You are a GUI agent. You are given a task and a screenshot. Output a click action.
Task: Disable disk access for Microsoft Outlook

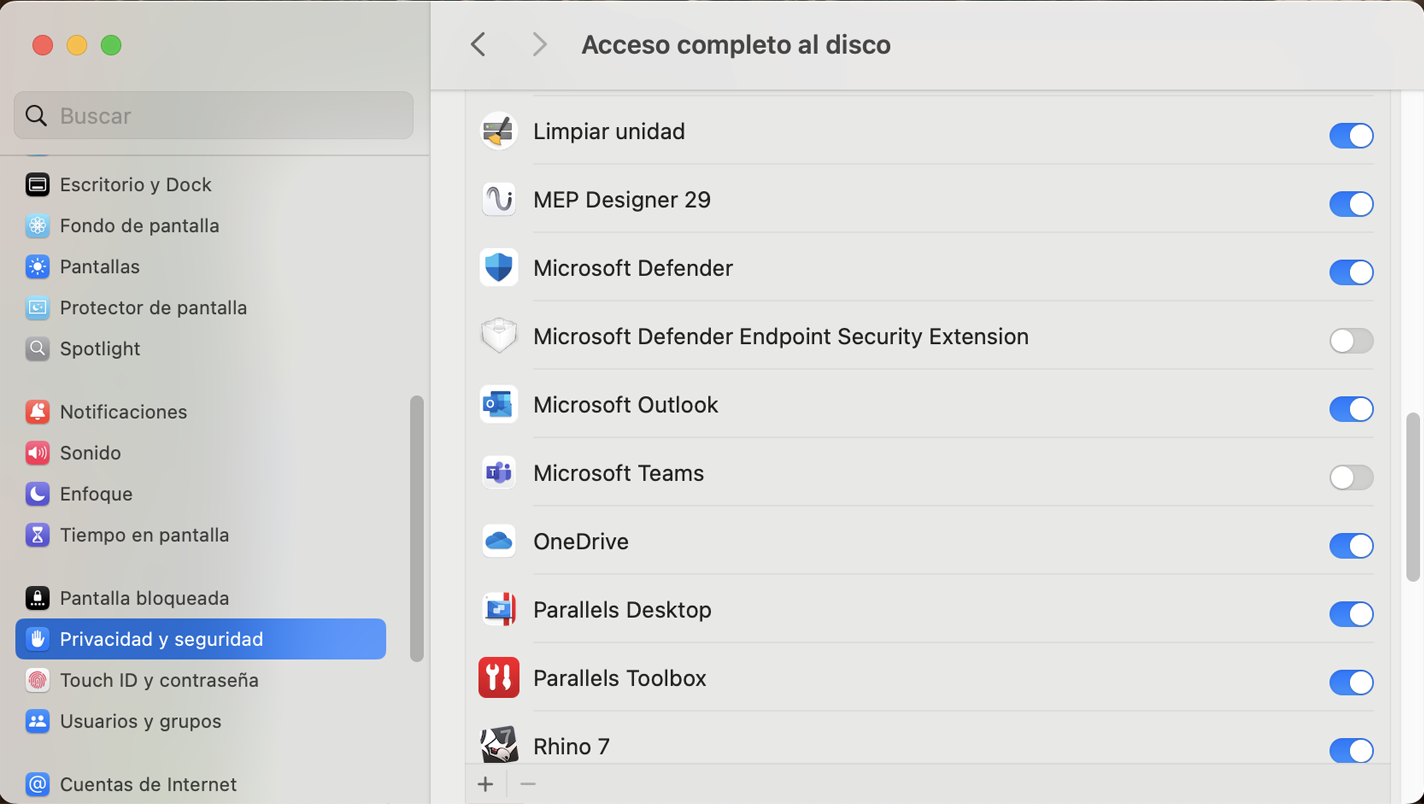point(1351,409)
